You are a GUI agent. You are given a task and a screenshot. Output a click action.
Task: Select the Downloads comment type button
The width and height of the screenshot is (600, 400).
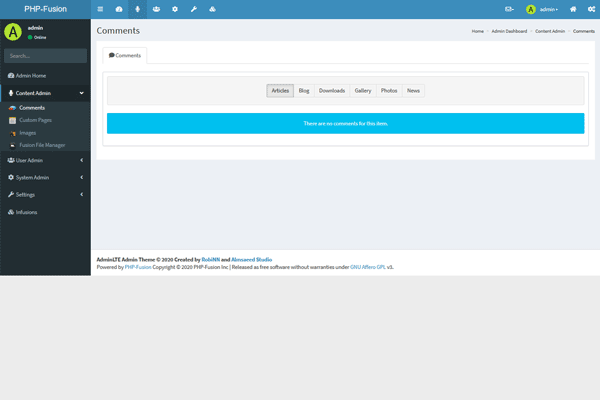click(x=332, y=91)
